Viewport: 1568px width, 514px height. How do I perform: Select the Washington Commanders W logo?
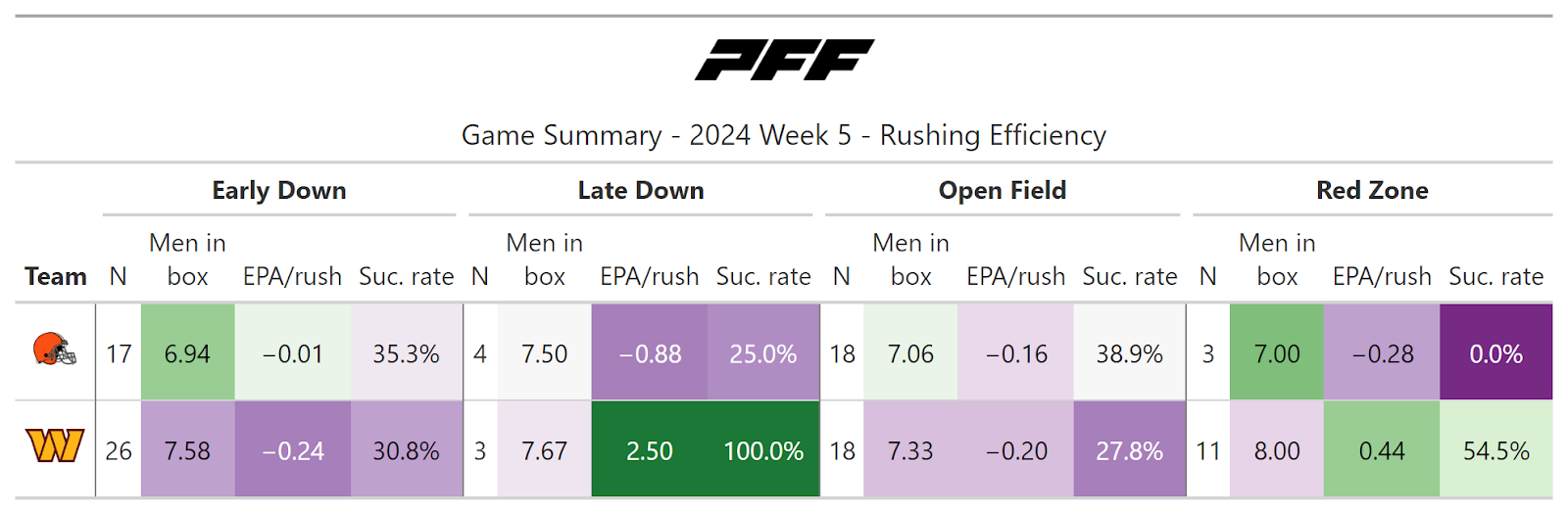(x=55, y=446)
